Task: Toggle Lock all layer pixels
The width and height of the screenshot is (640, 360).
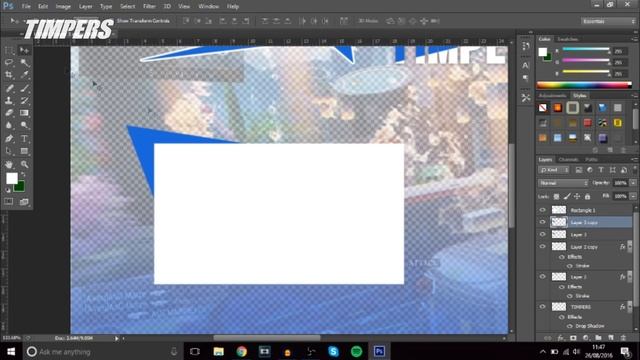Action: coord(587,197)
